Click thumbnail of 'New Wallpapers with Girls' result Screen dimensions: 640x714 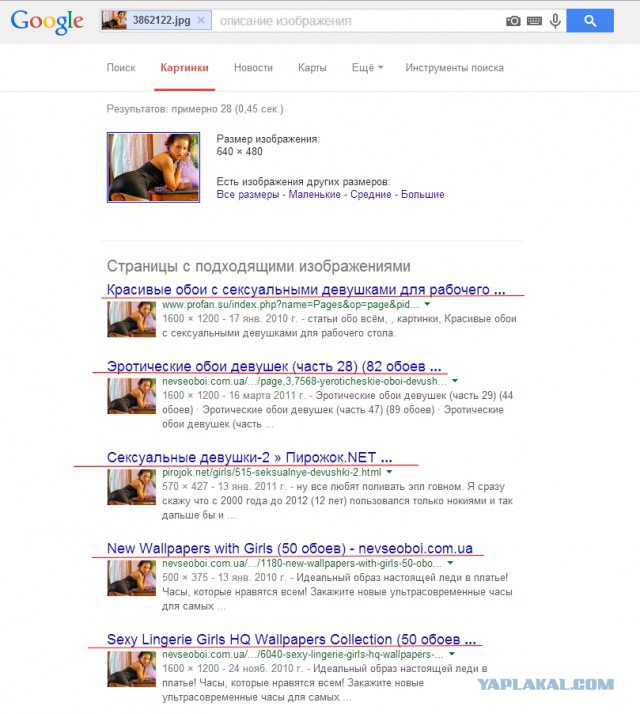pyautogui.click(x=131, y=578)
